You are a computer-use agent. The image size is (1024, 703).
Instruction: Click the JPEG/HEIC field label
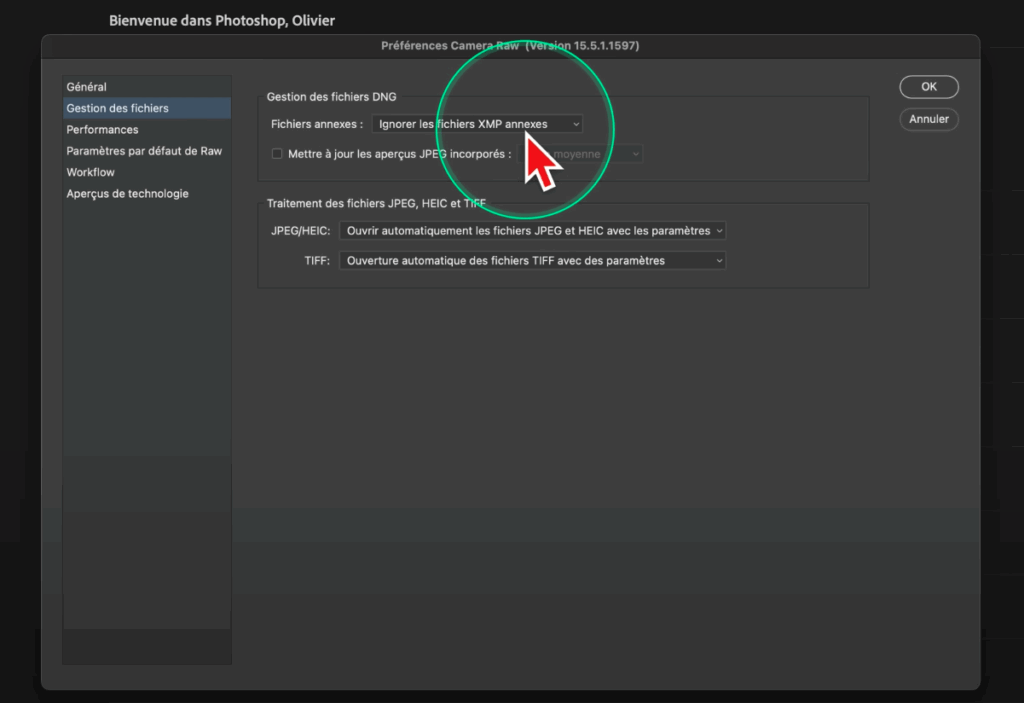point(300,231)
